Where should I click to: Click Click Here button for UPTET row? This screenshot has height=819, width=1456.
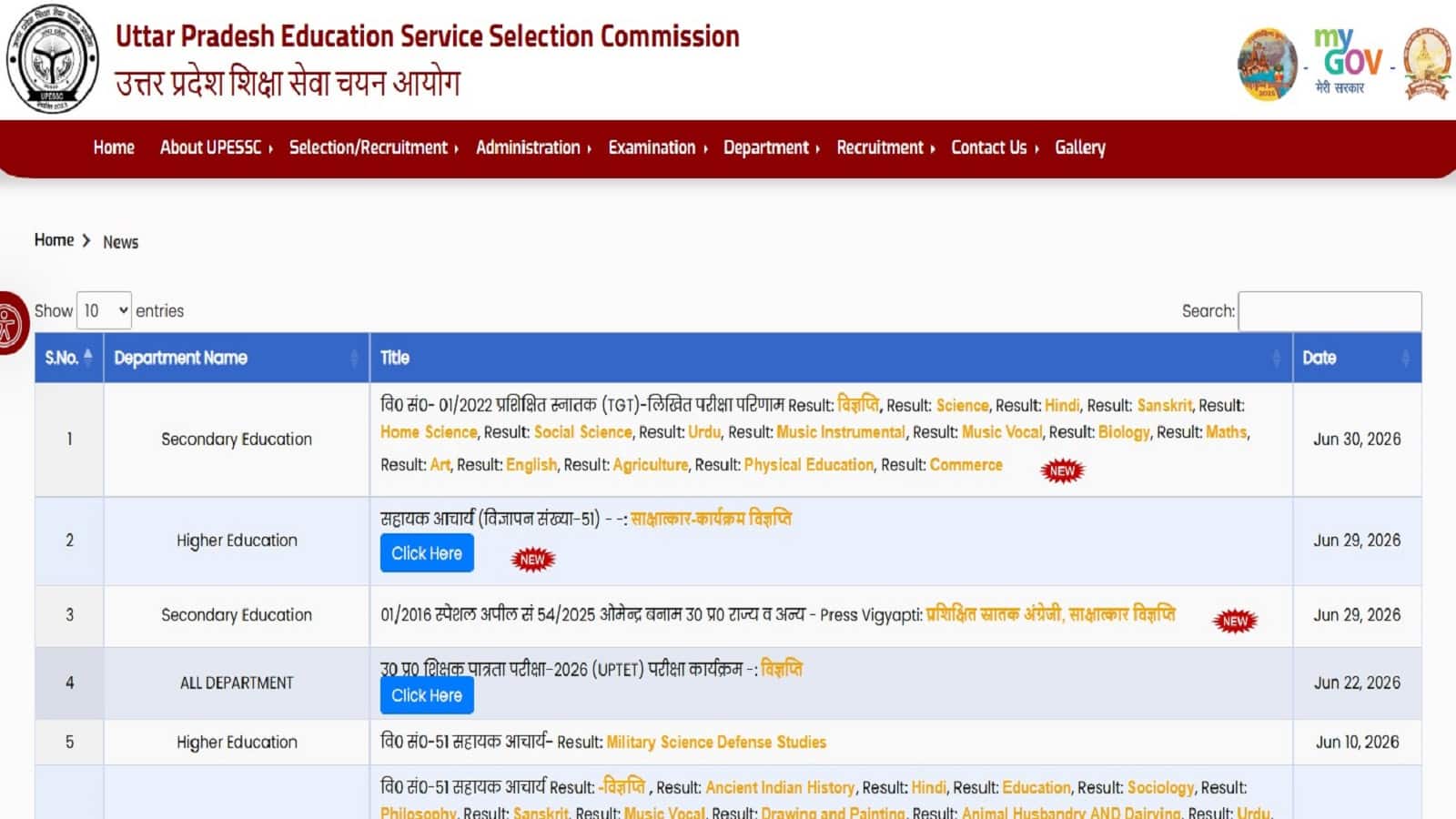pyautogui.click(x=427, y=695)
